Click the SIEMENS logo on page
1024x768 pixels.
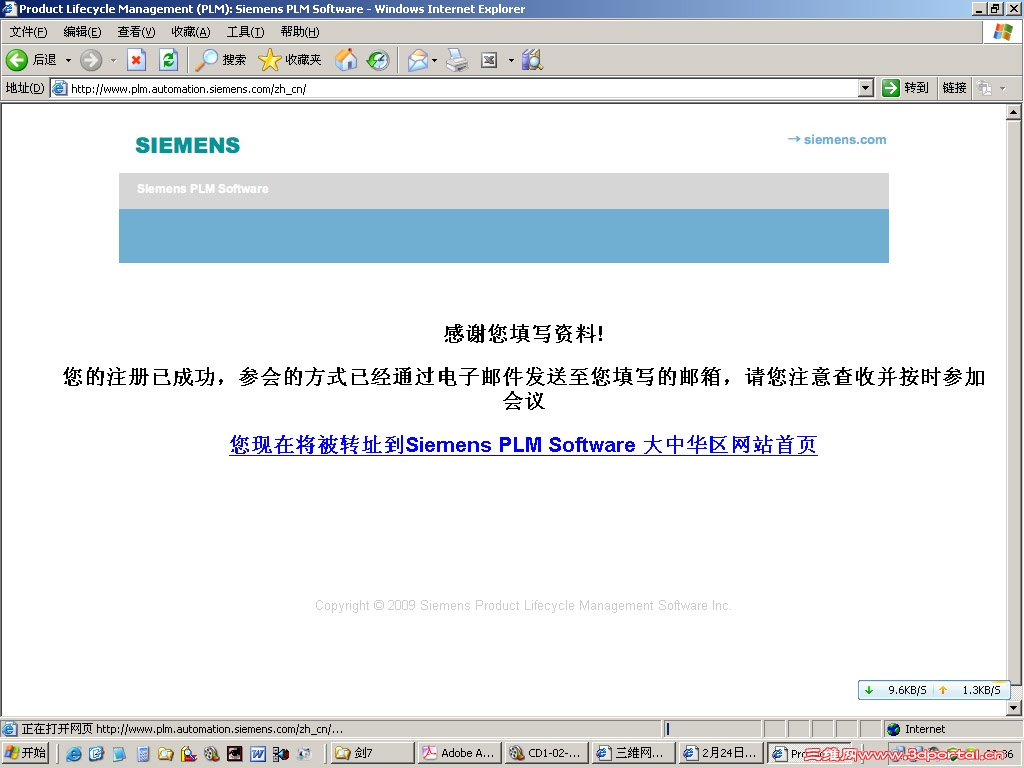pyautogui.click(x=187, y=145)
